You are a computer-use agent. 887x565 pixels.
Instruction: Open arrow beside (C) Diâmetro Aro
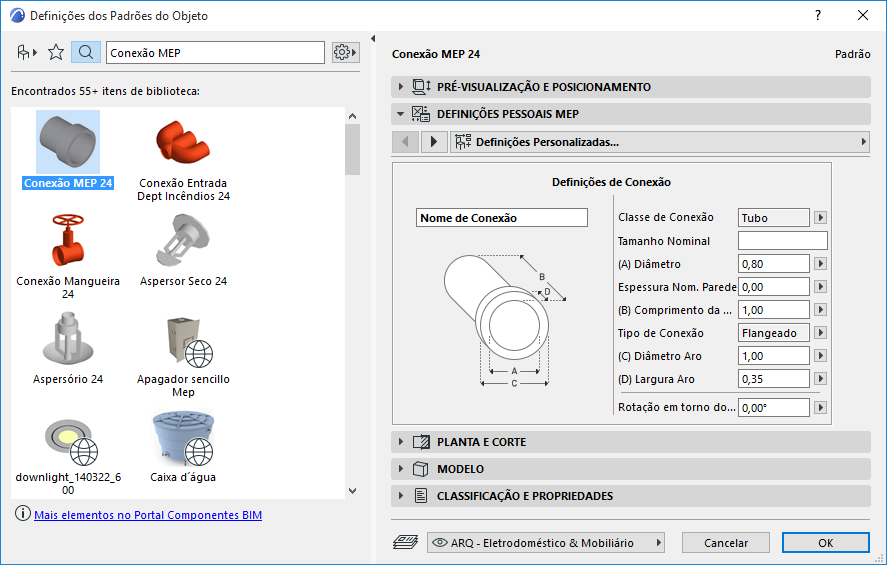[820, 356]
